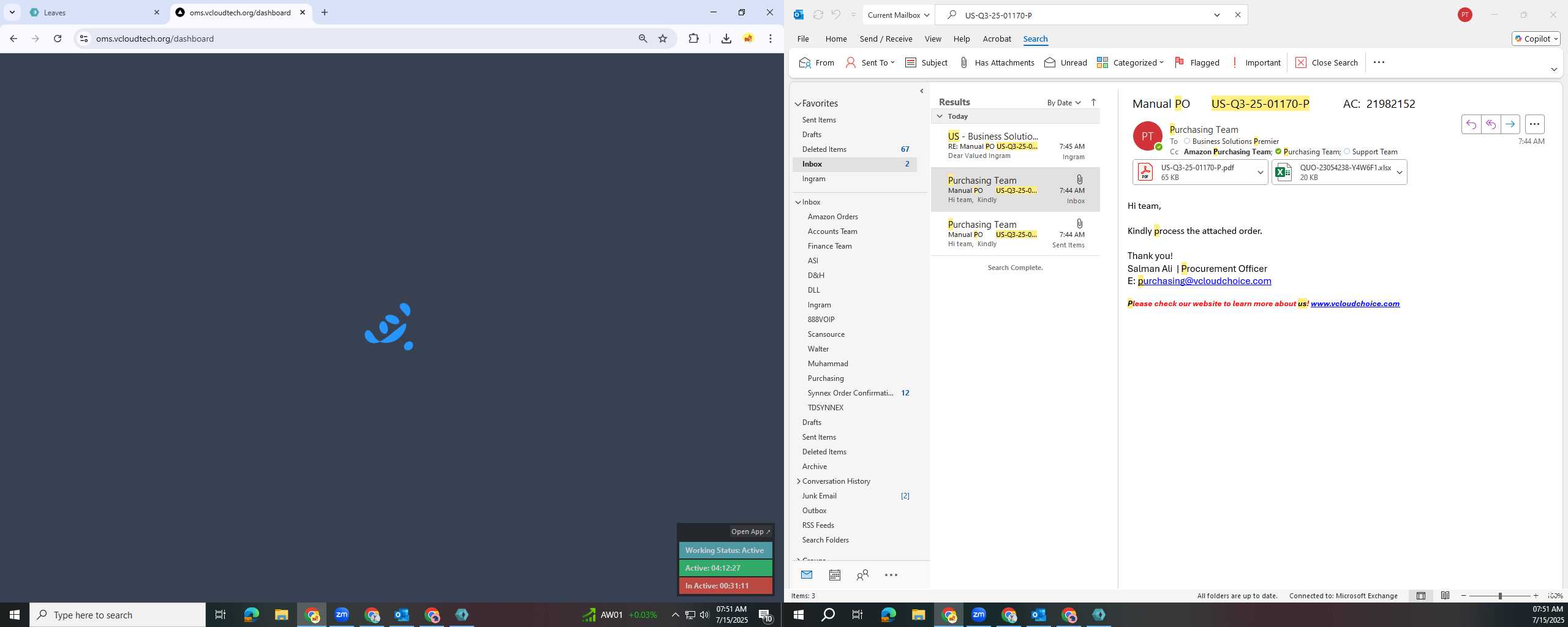Open the People icon in Outlook's bottom navigation

tap(862, 575)
